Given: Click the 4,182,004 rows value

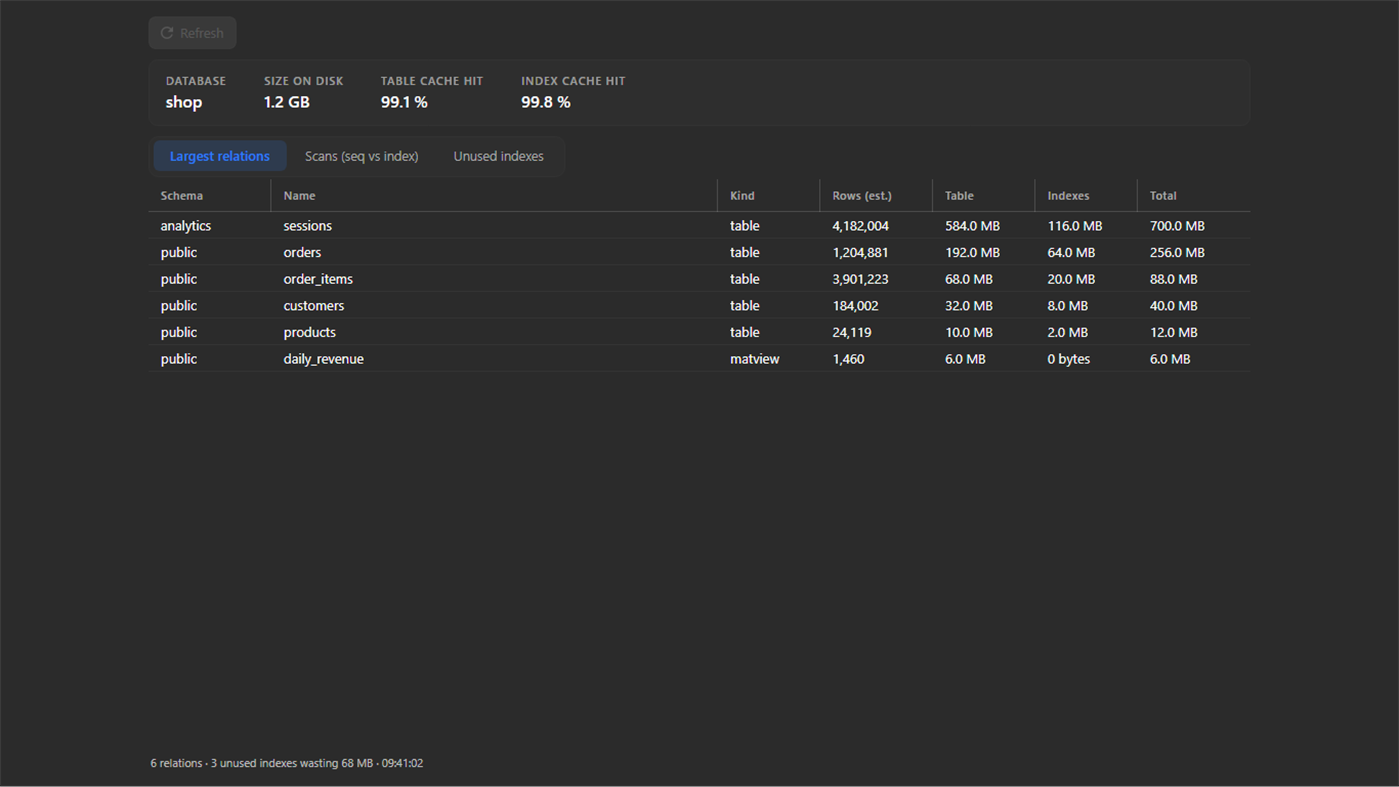Looking at the screenshot, I should click(x=861, y=226).
